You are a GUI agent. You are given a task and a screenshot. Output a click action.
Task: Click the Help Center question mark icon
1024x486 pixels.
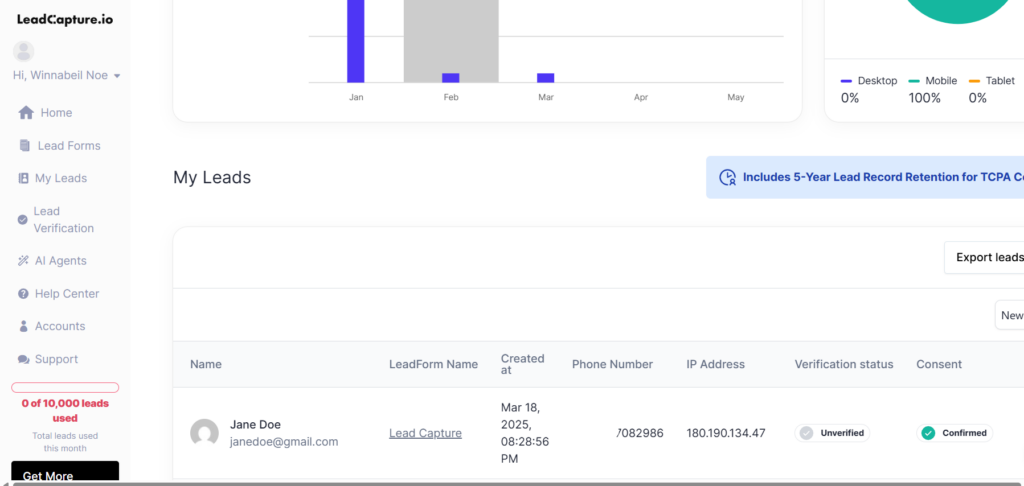(25, 294)
